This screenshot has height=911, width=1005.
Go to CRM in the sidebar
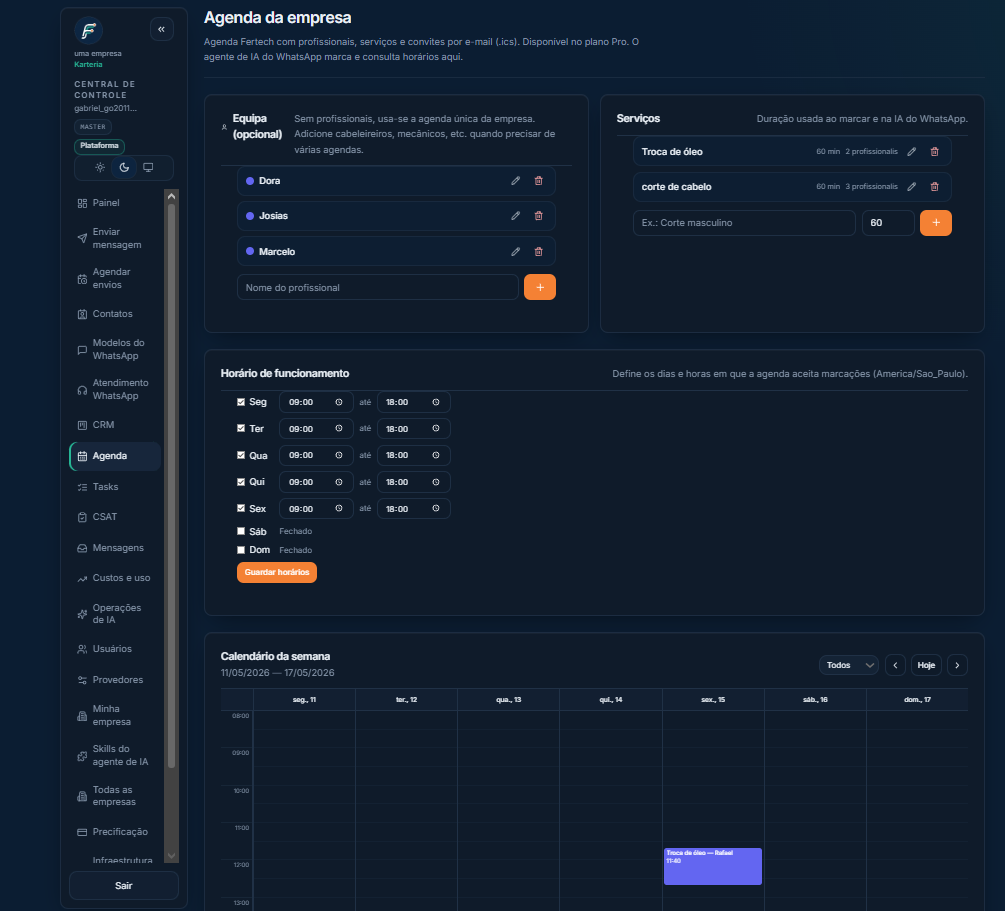pyautogui.click(x=115, y=424)
